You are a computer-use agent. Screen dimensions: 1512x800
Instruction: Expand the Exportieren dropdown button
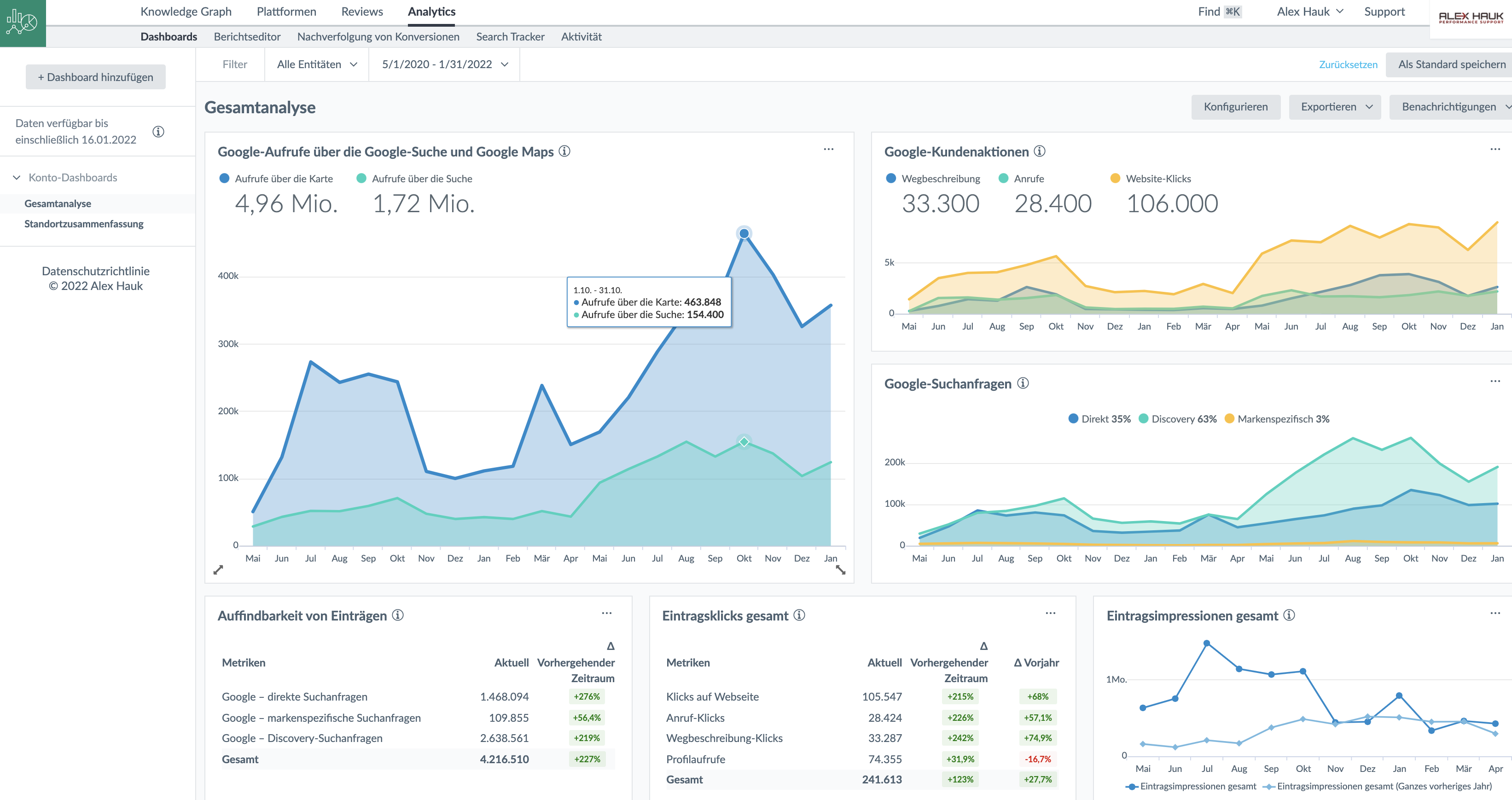(1335, 107)
